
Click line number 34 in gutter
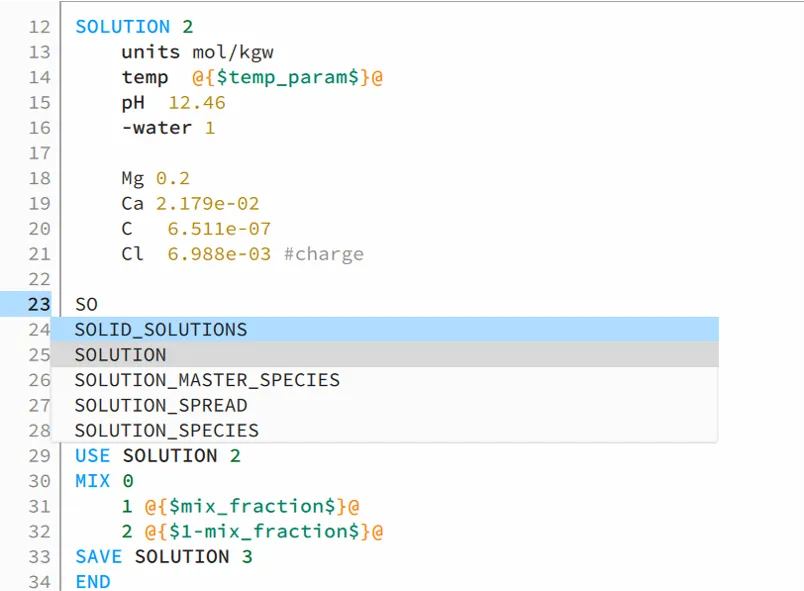point(39,582)
